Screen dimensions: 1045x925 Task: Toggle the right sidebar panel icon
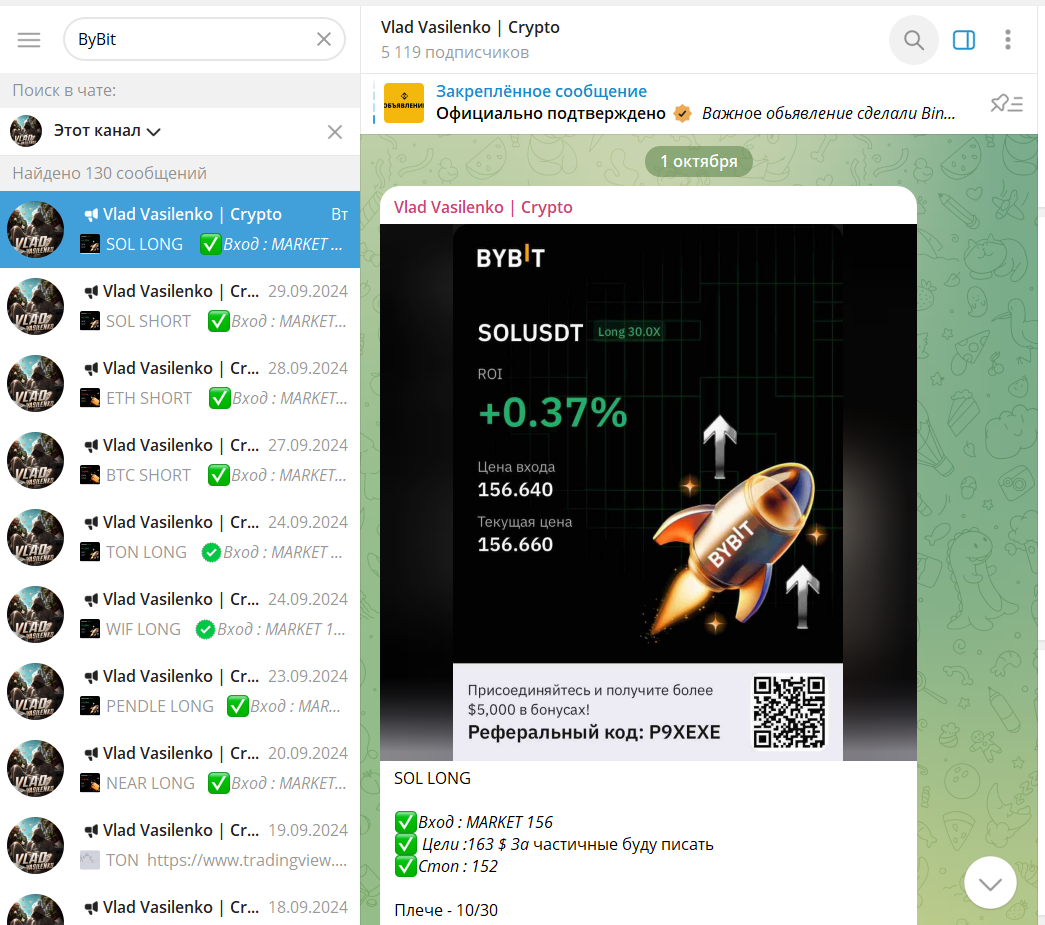[x=964, y=40]
